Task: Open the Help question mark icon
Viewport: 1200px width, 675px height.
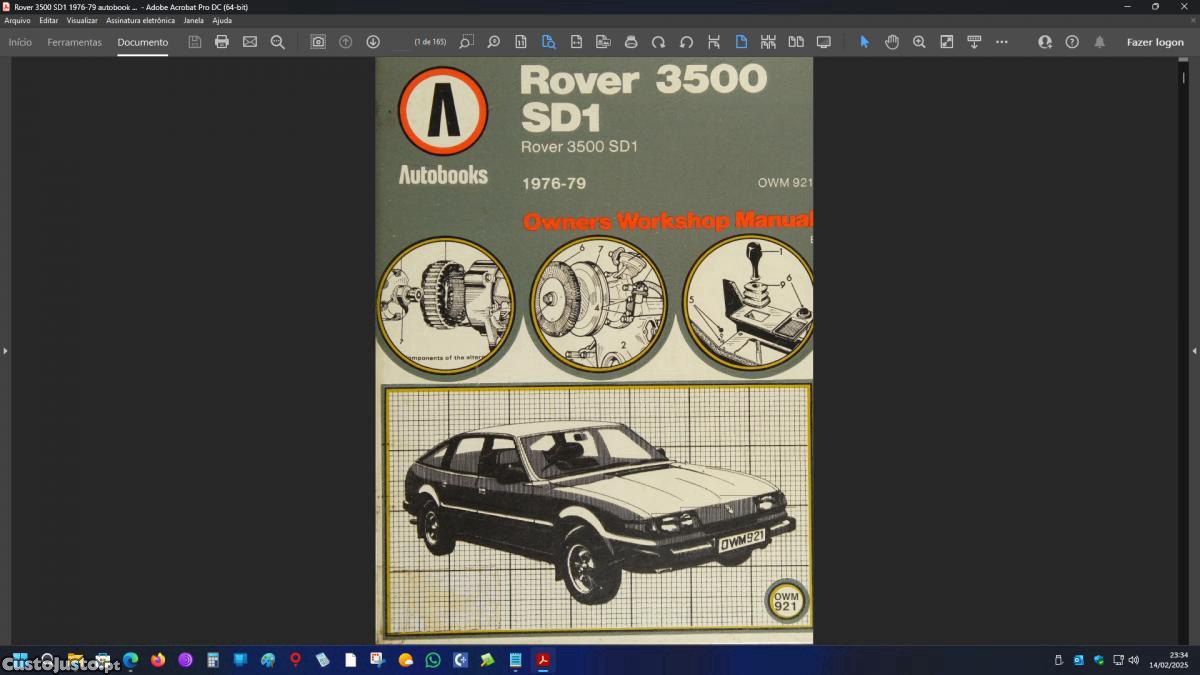Action: point(1072,42)
